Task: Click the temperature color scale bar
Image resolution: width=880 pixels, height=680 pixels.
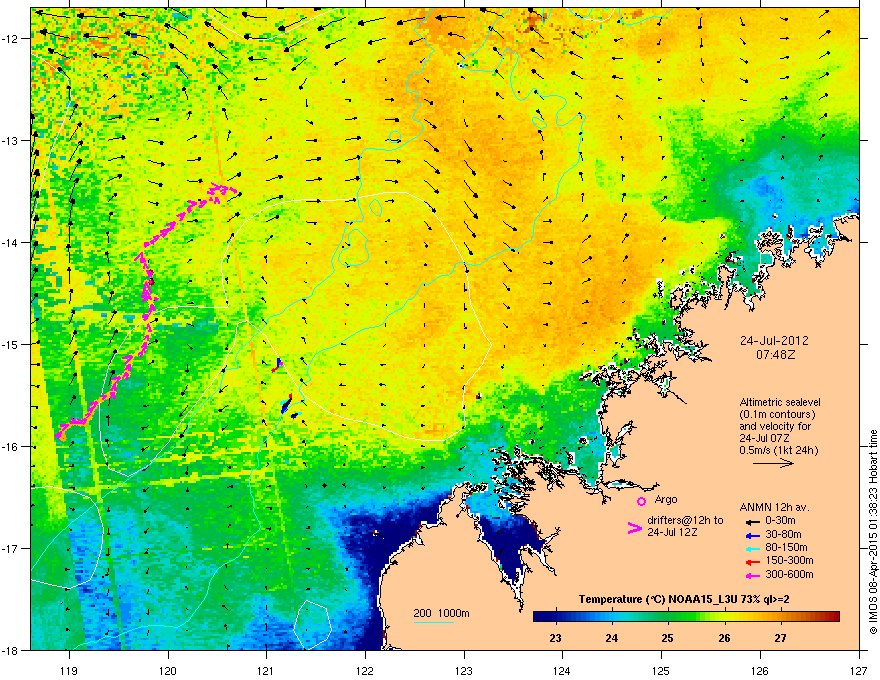Action: coord(686,617)
